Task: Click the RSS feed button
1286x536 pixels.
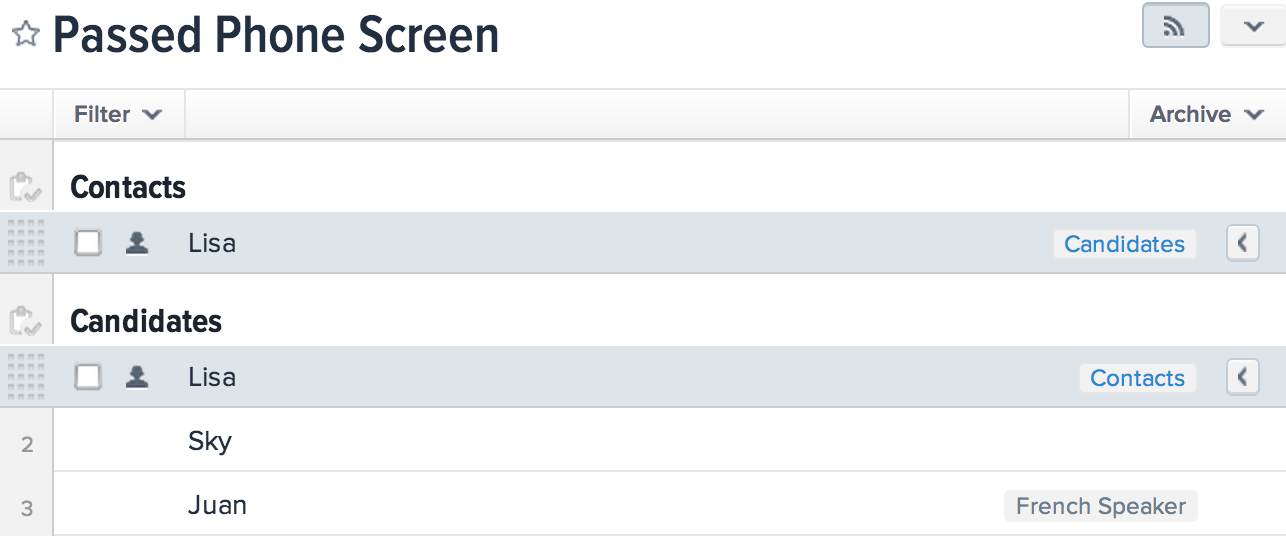Action: tap(1175, 26)
